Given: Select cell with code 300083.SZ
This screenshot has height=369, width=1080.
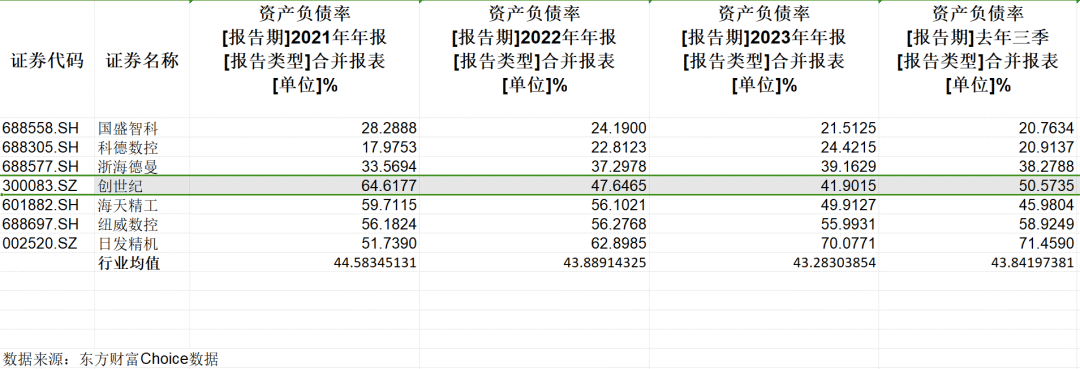Looking at the screenshot, I should (x=48, y=185).
